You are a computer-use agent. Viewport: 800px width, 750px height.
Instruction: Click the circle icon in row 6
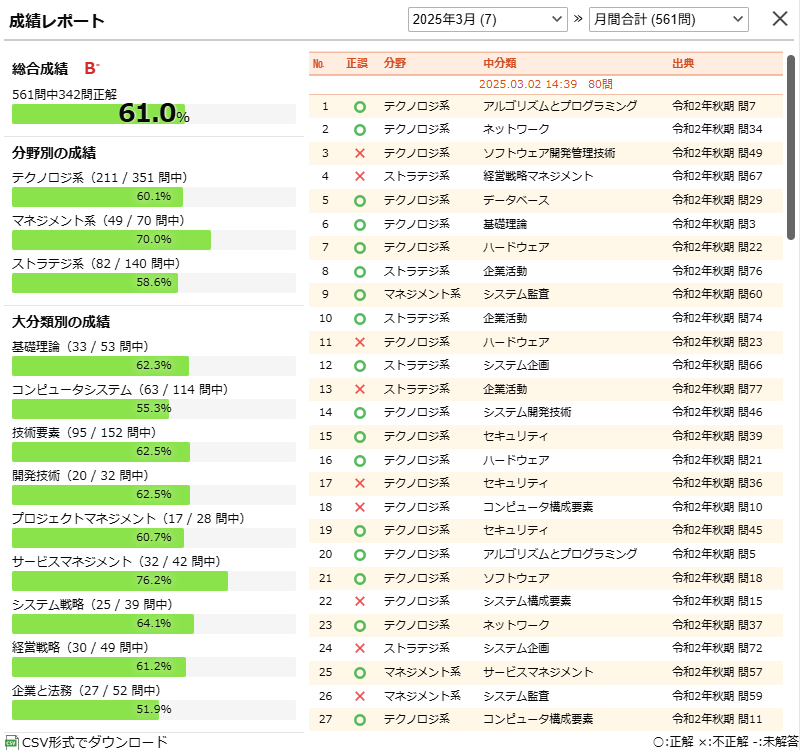coord(360,224)
